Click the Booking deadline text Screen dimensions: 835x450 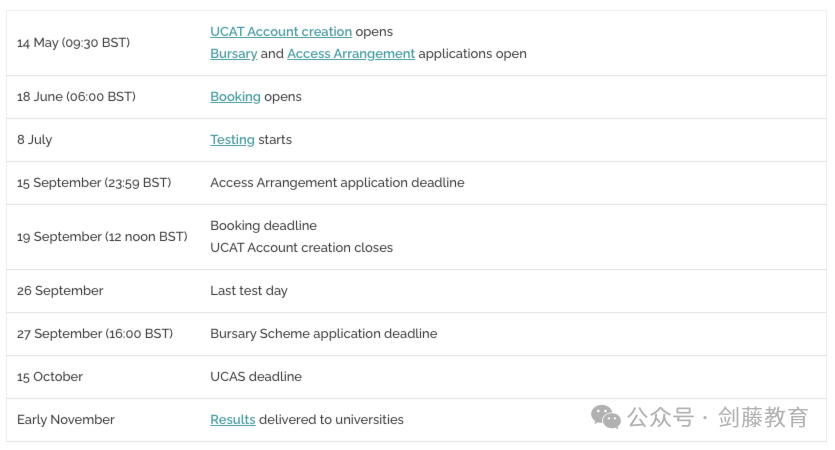pyautogui.click(x=264, y=226)
